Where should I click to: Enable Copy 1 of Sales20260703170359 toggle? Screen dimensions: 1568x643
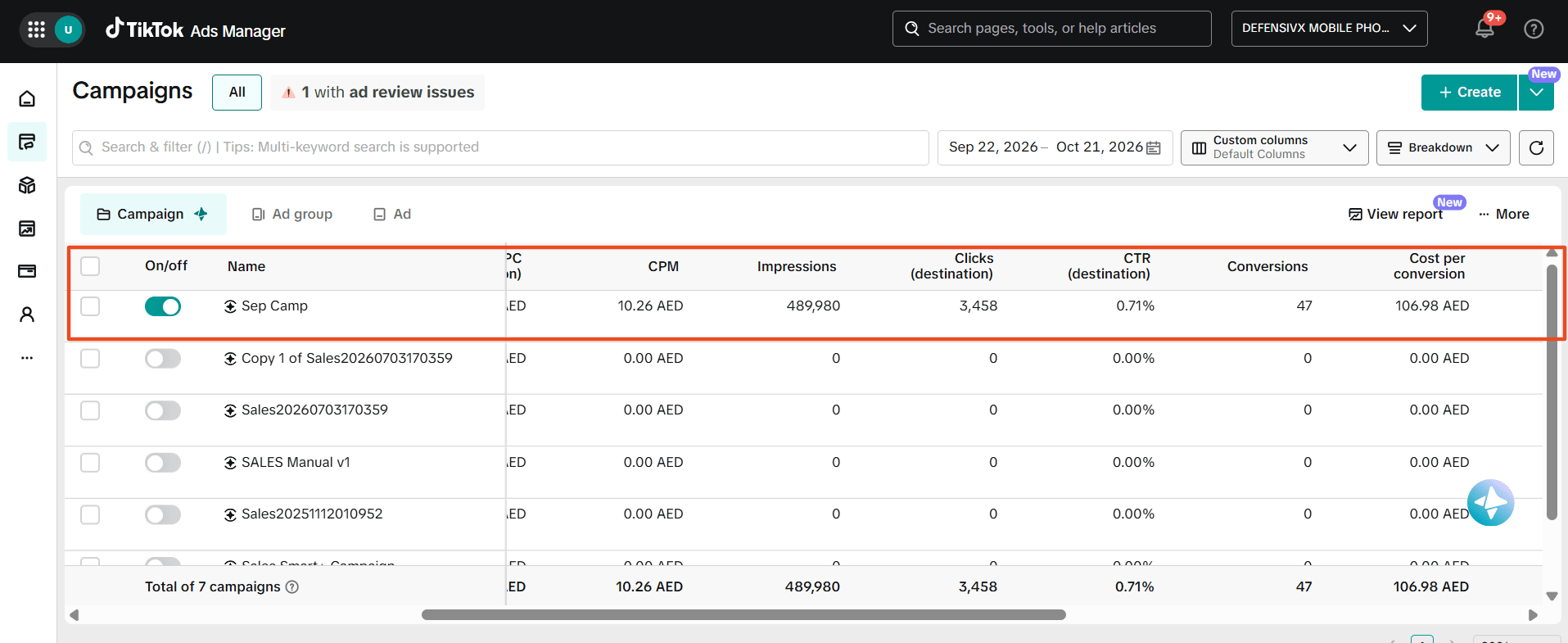(x=163, y=359)
